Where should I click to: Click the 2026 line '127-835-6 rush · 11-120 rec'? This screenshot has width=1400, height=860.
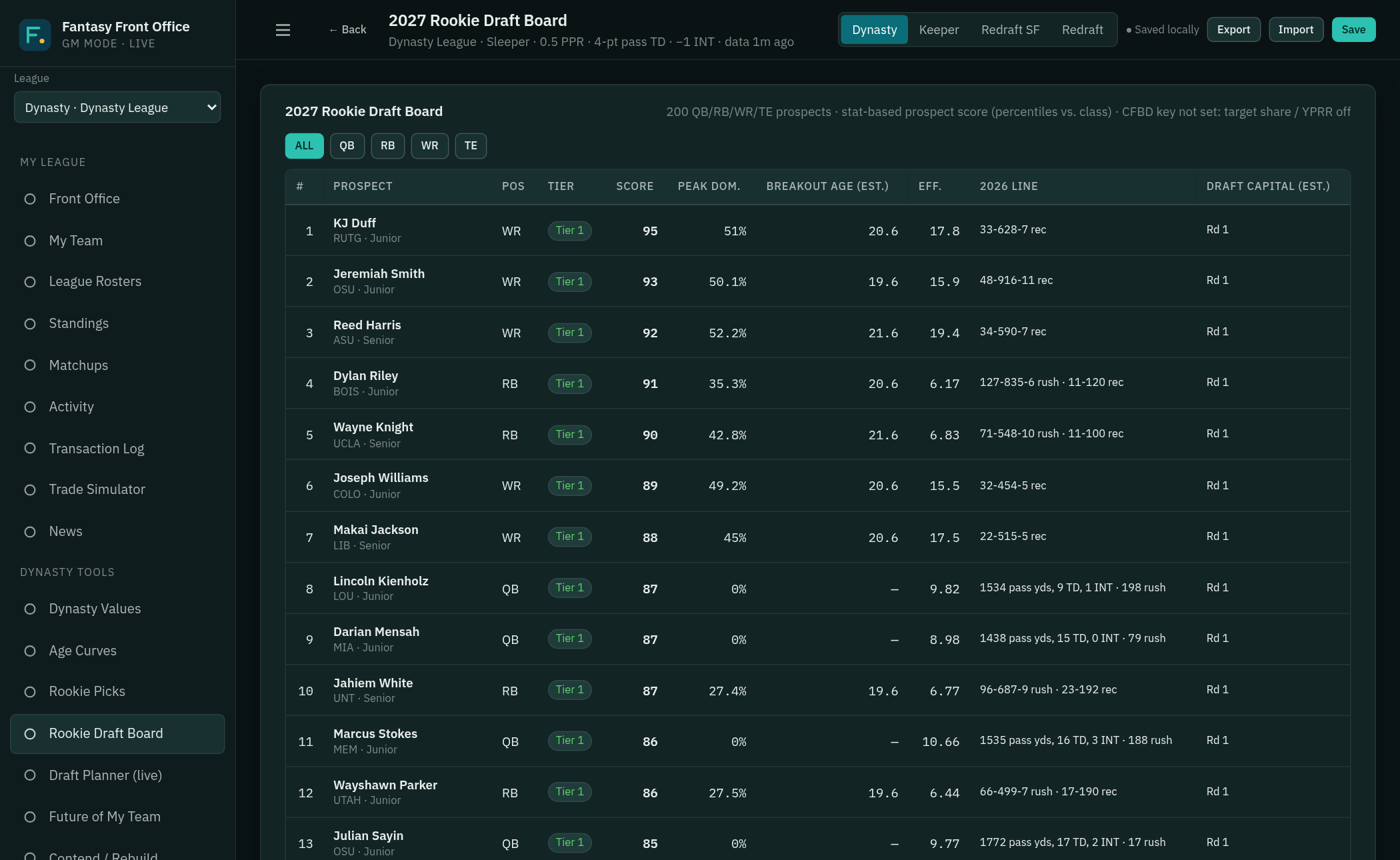click(1051, 383)
